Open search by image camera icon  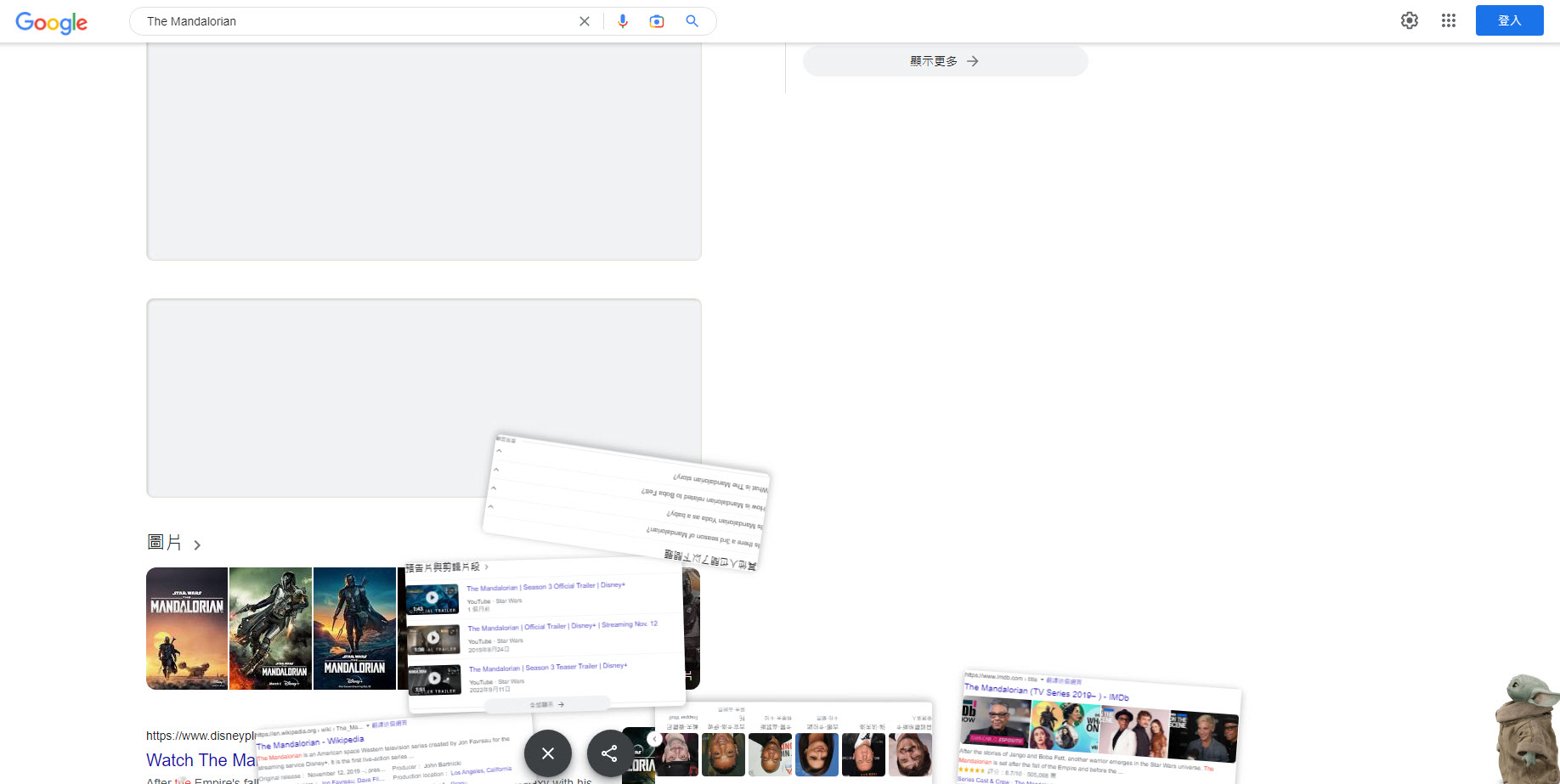tap(657, 21)
